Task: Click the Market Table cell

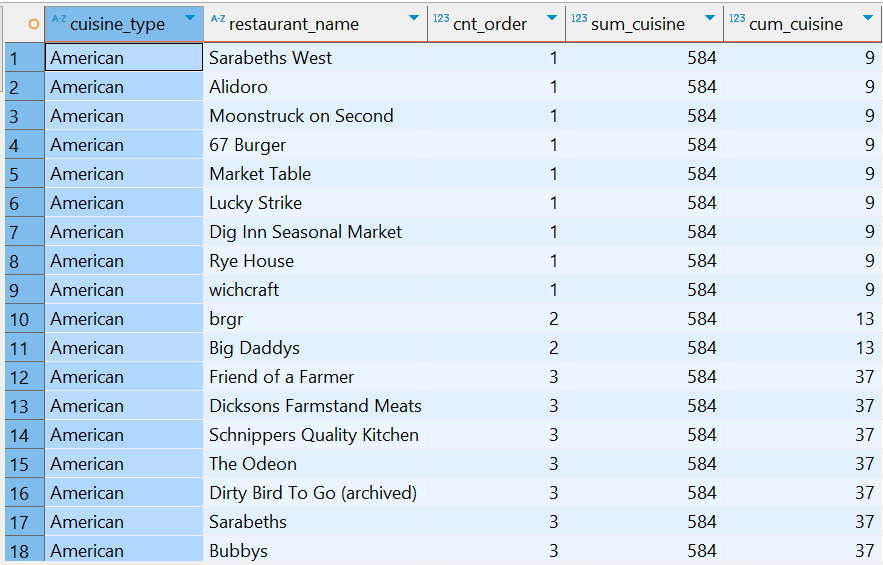Action: coord(315,173)
